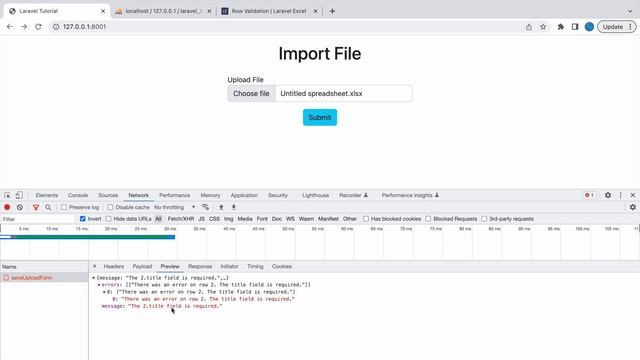
Task: Collapse the 0 index array node
Action: pos(104,292)
